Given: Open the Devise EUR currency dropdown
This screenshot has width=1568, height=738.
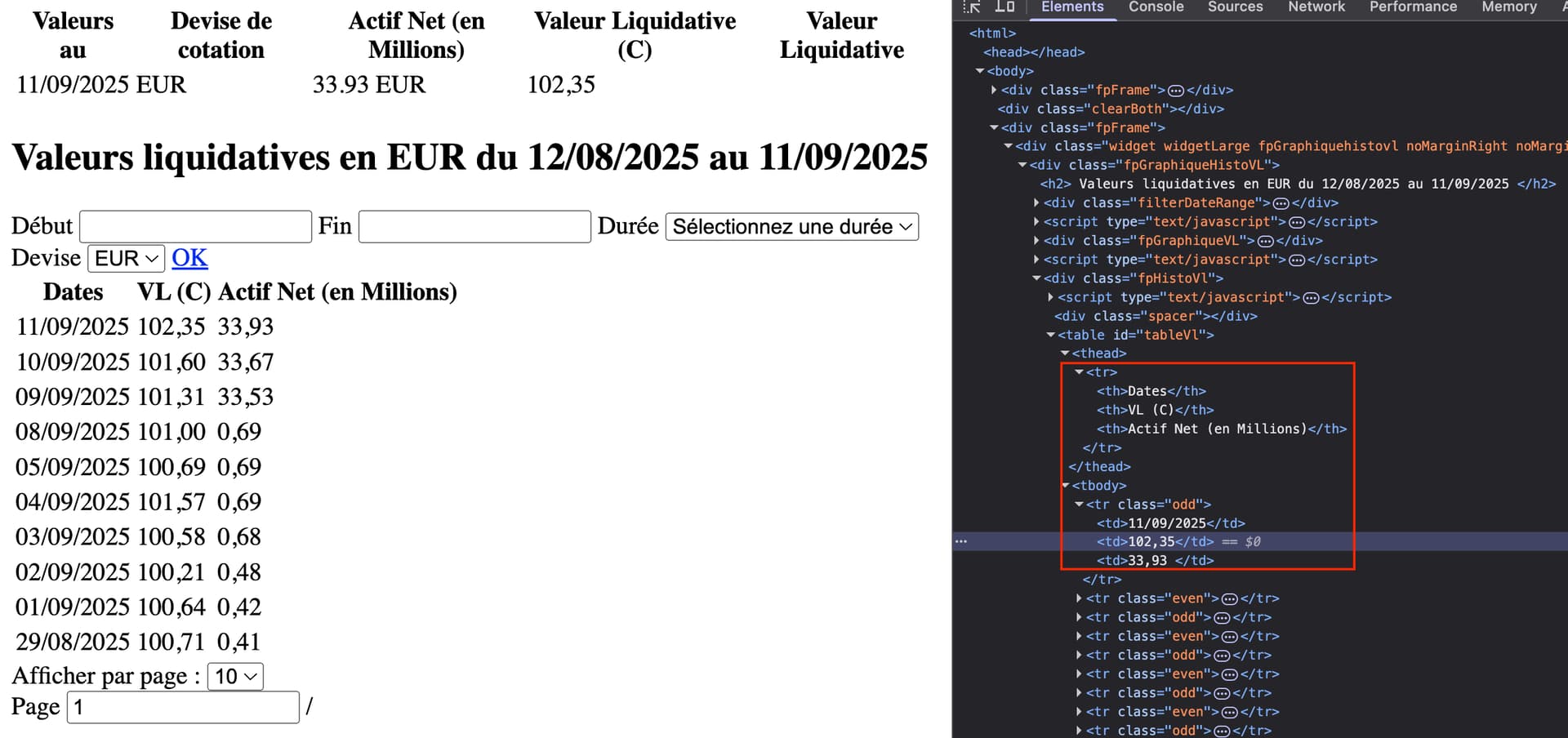Looking at the screenshot, I should click(126, 259).
